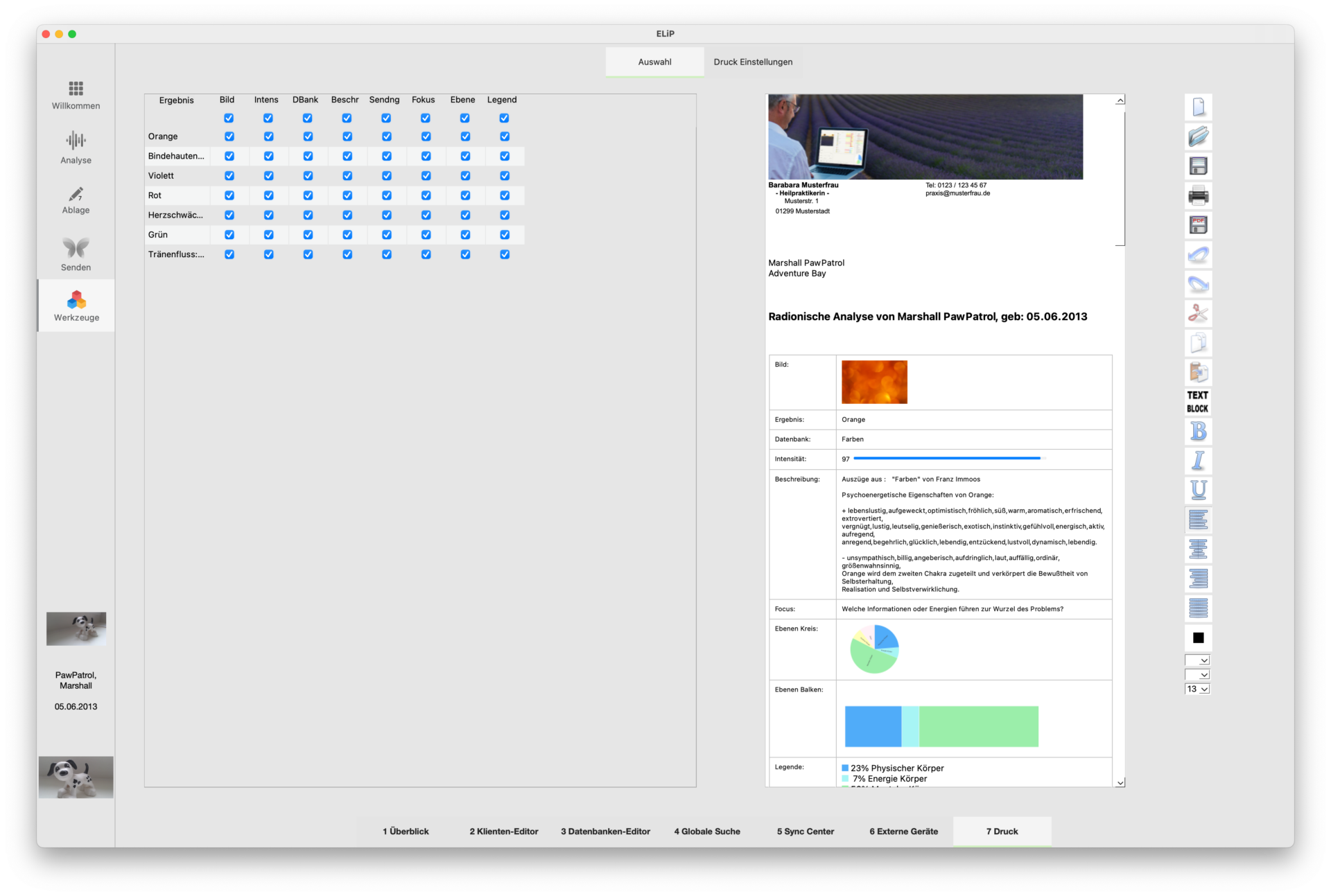The height and width of the screenshot is (896, 1331).
Task: Click the undo arrow icon
Action: coord(1198,255)
